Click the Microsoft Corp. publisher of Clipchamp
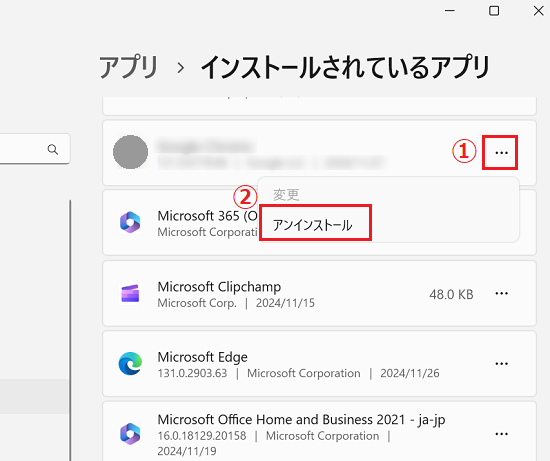550x461 pixels. pyautogui.click(x=197, y=303)
